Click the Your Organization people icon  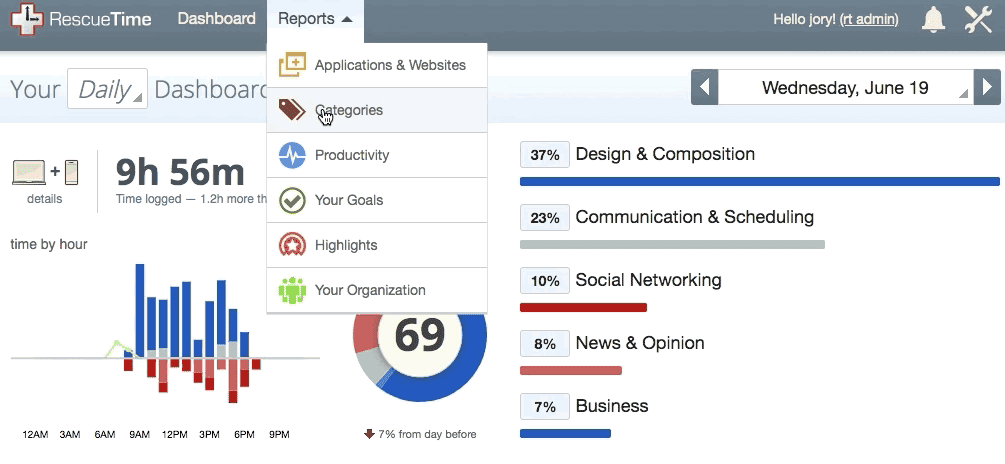[x=291, y=290]
